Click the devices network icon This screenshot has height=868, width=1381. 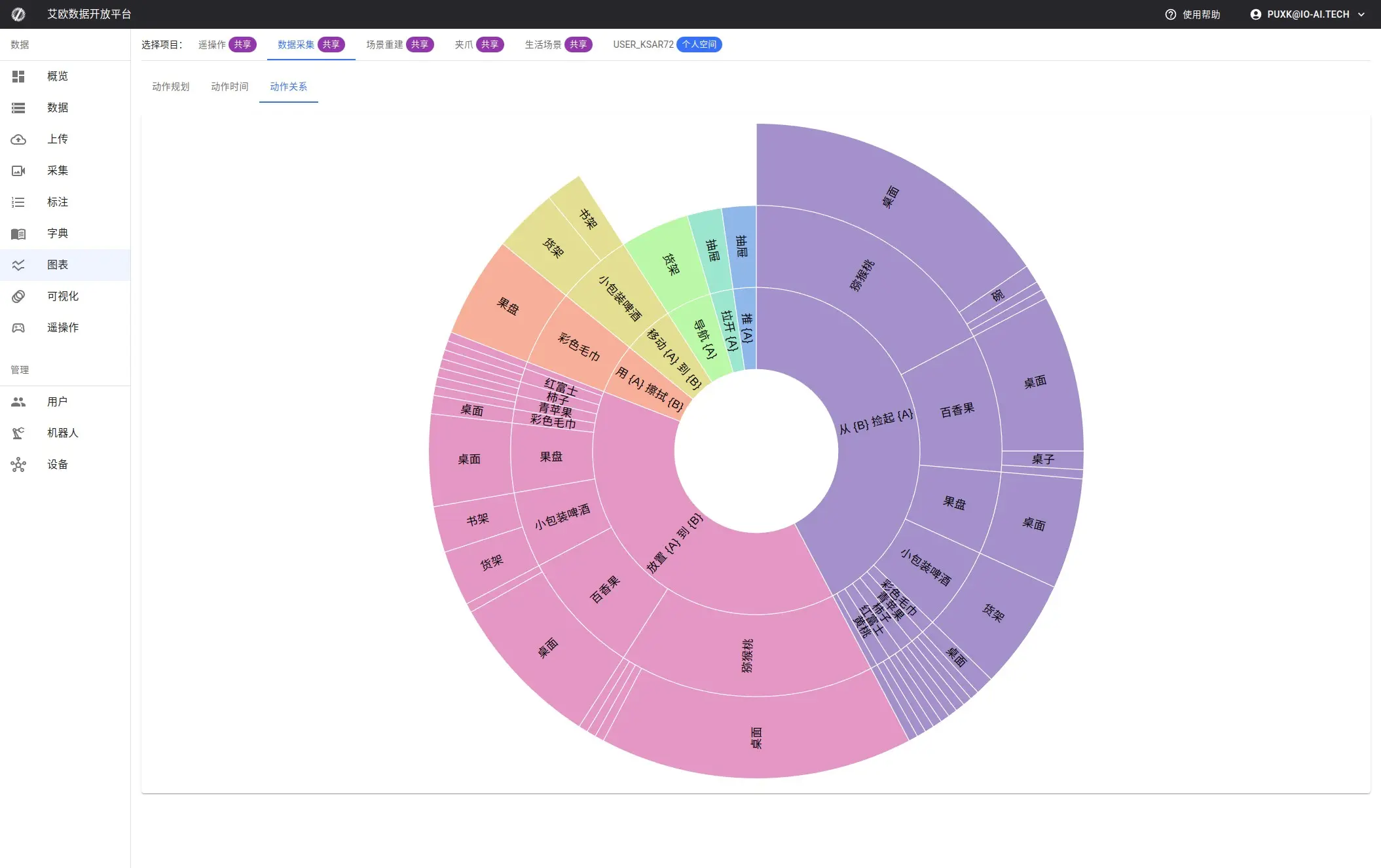18,465
